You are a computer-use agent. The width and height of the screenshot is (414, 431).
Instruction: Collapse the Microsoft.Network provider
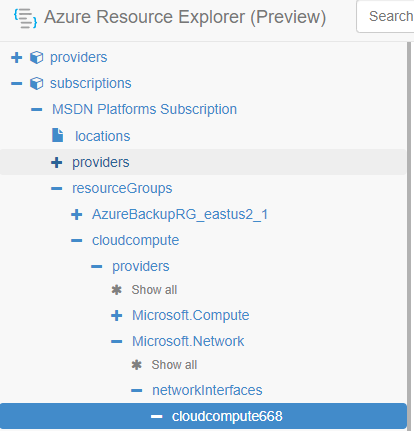[116, 341]
